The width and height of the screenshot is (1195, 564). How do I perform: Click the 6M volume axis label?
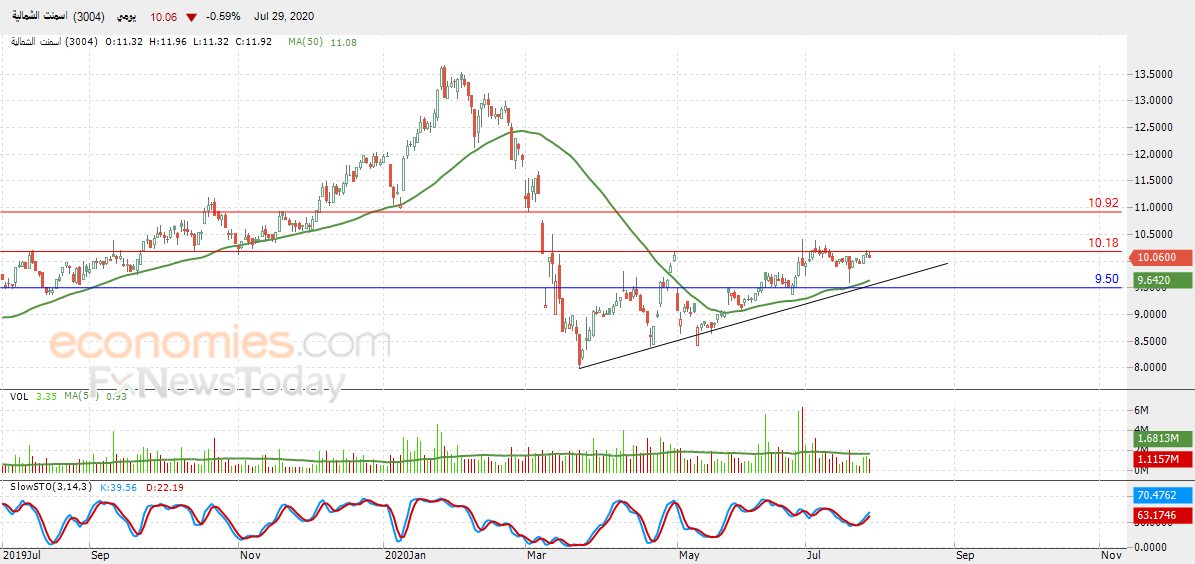[x=1142, y=410]
